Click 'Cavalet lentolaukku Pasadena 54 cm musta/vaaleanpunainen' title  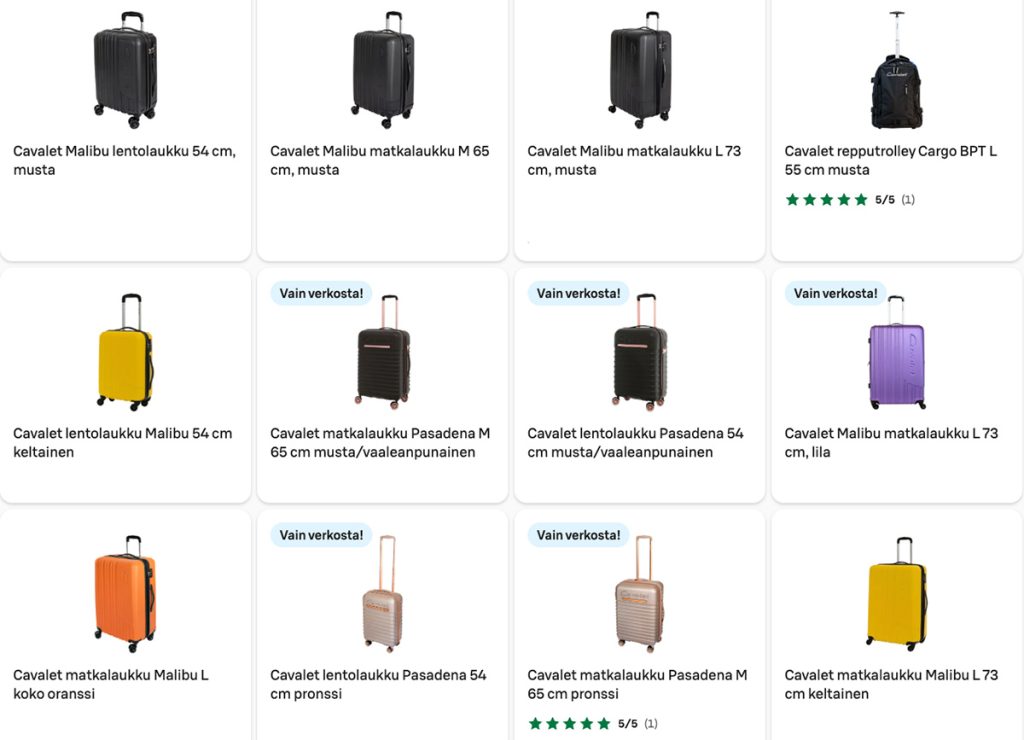[636, 443]
